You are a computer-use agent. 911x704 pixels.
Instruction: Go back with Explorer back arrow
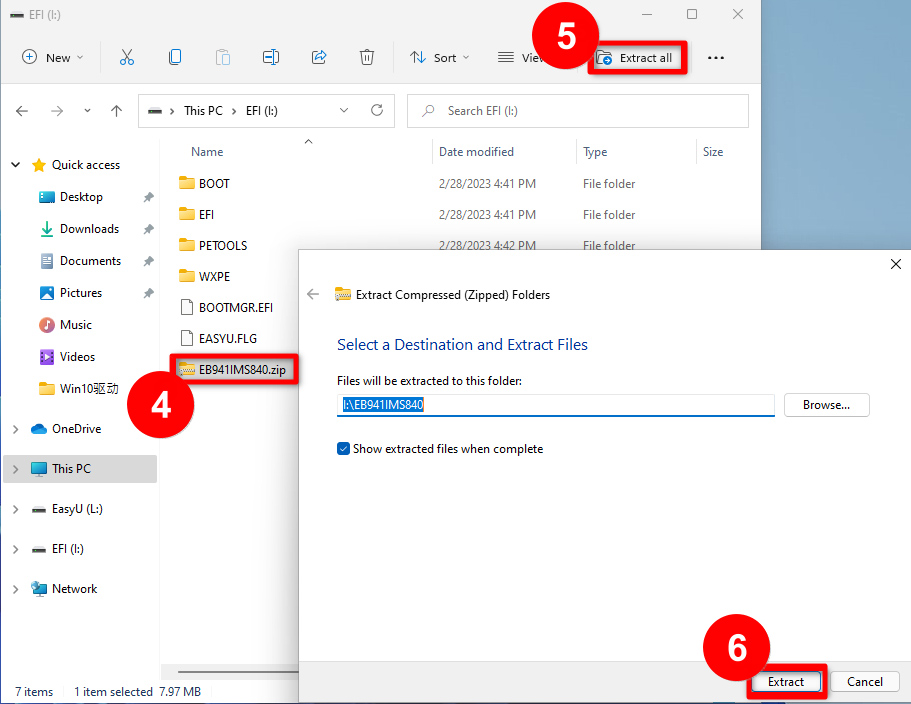click(x=22, y=111)
